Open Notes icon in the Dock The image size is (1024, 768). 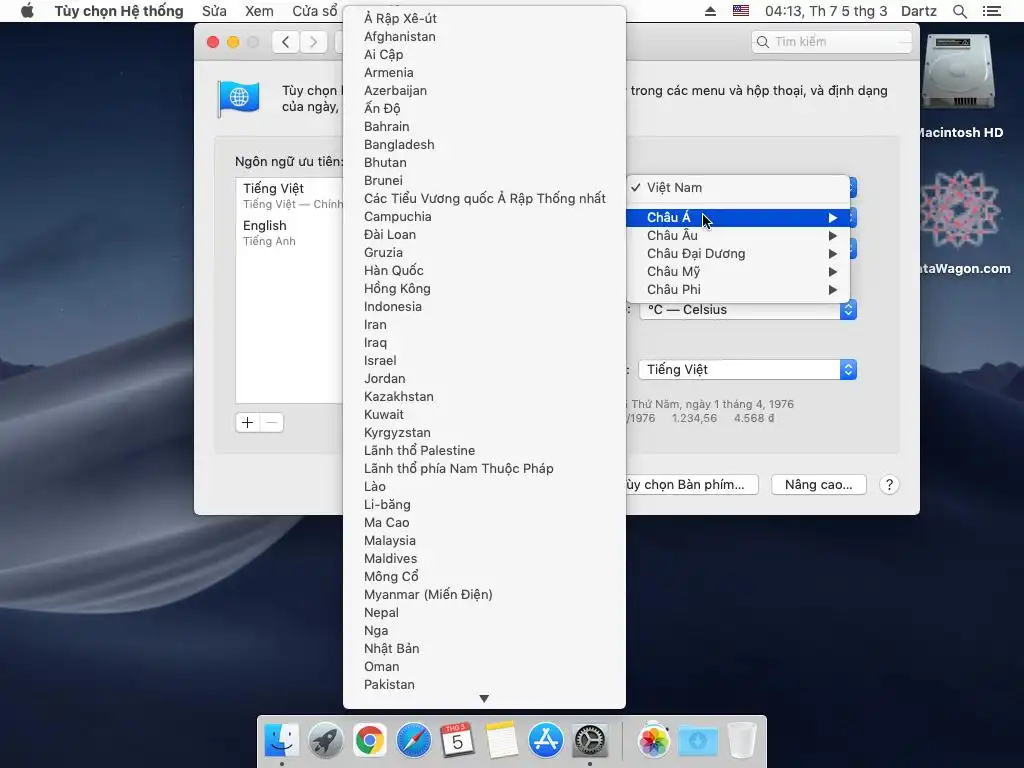(x=502, y=740)
